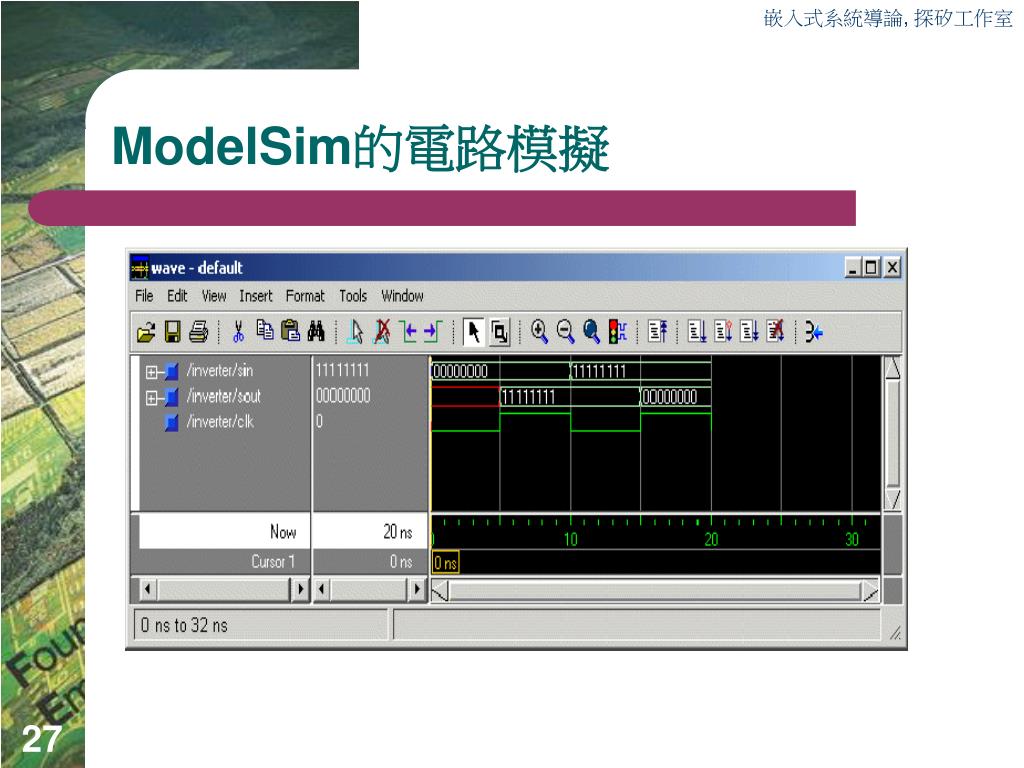Image resolution: width=1024 pixels, height=768 pixels.
Task: Click the '0 ns to 32 ns' status text
Action: 184,626
